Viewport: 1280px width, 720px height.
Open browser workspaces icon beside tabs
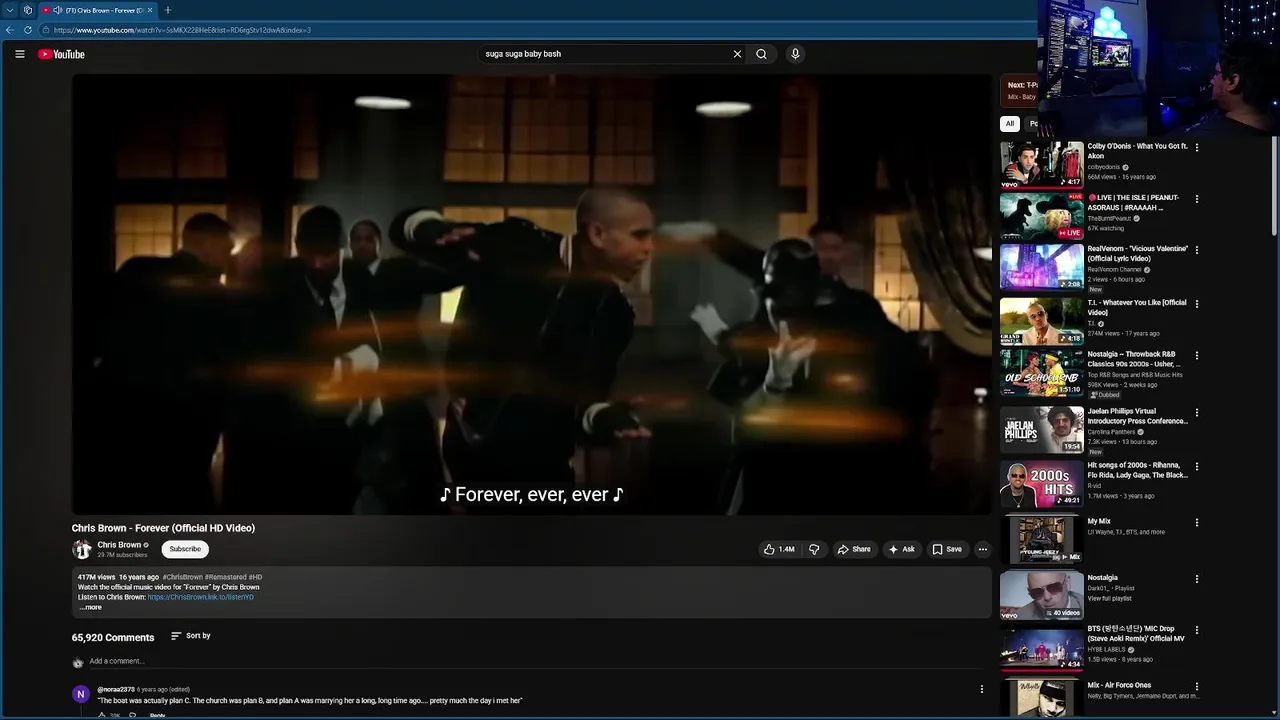[x=27, y=10]
